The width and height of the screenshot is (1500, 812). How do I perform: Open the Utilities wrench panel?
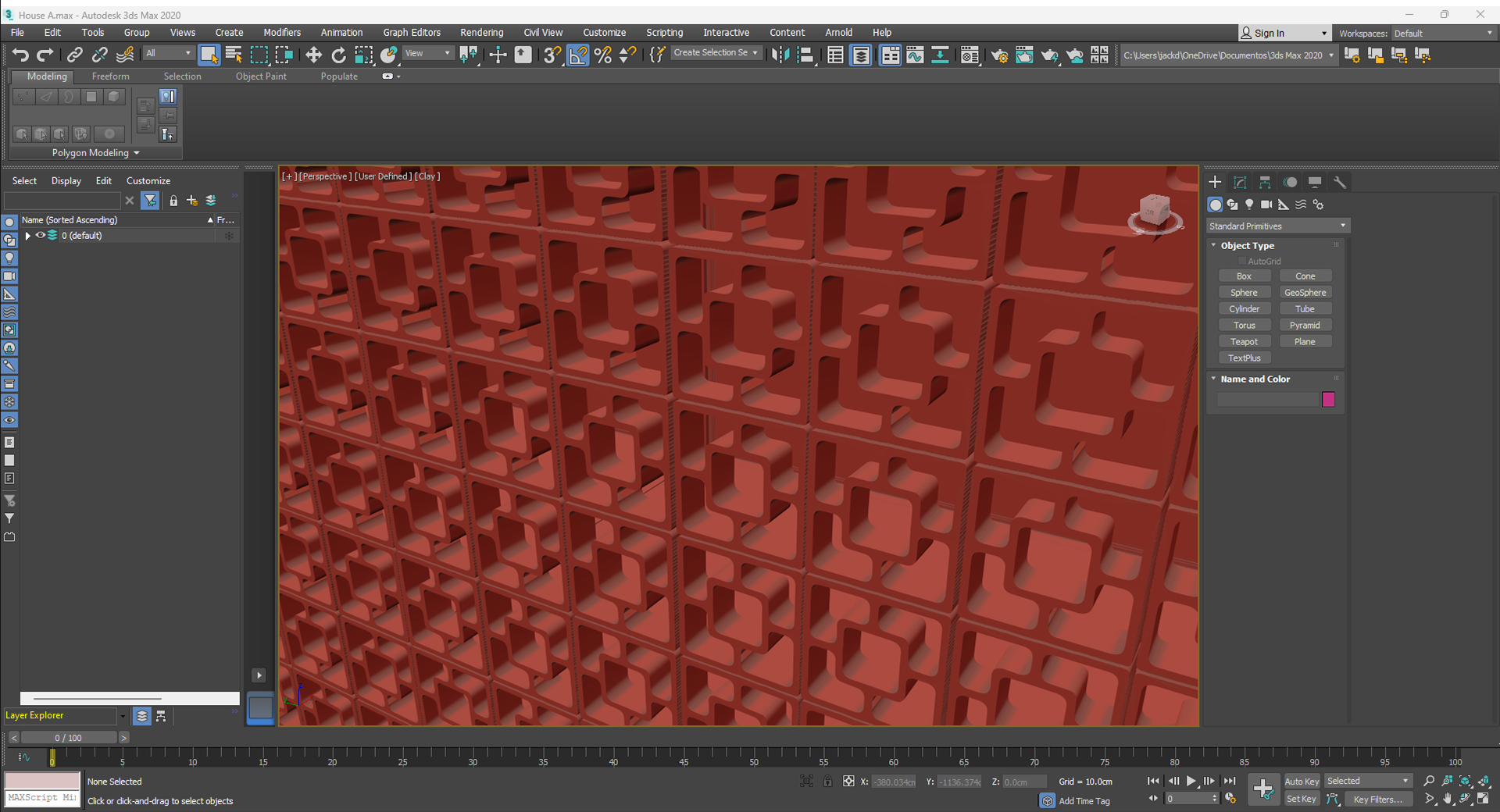[1340, 182]
